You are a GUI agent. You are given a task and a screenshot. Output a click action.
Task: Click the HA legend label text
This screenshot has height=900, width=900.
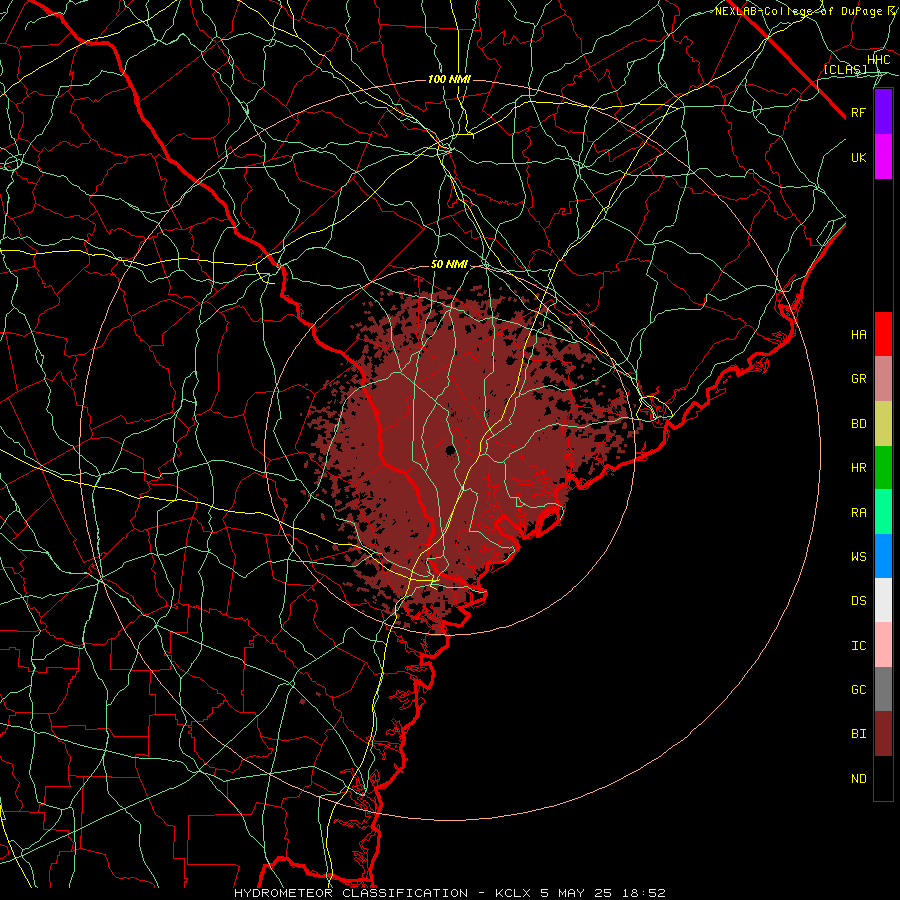(x=858, y=334)
